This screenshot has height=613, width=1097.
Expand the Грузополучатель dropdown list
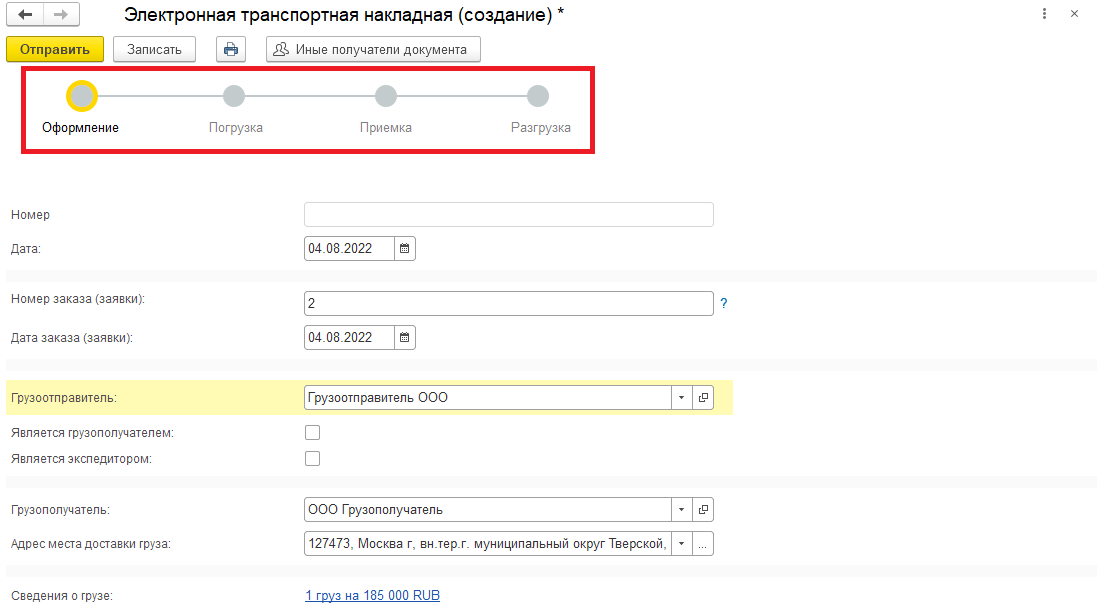tap(680, 510)
